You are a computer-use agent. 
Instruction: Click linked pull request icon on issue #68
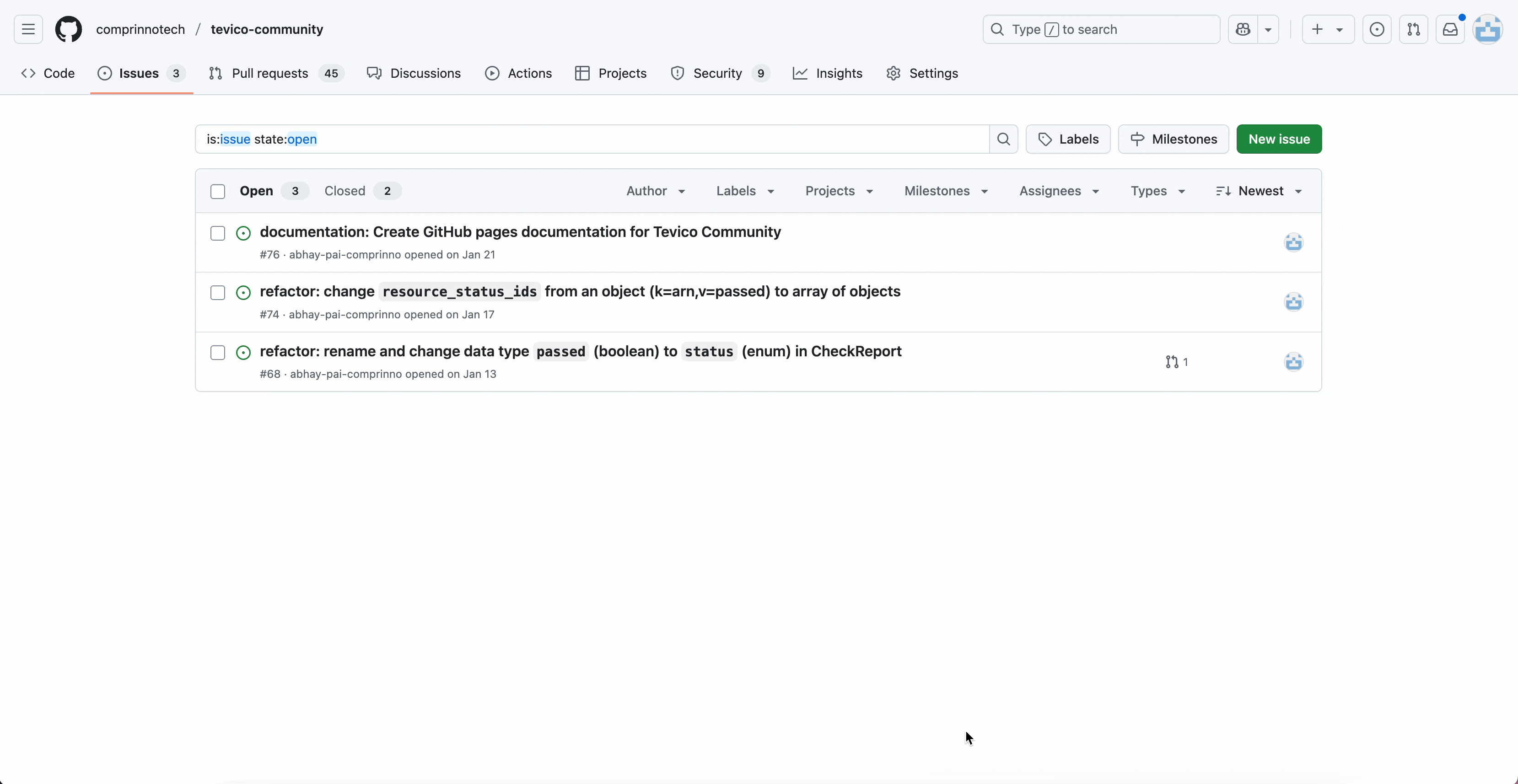coord(1176,362)
